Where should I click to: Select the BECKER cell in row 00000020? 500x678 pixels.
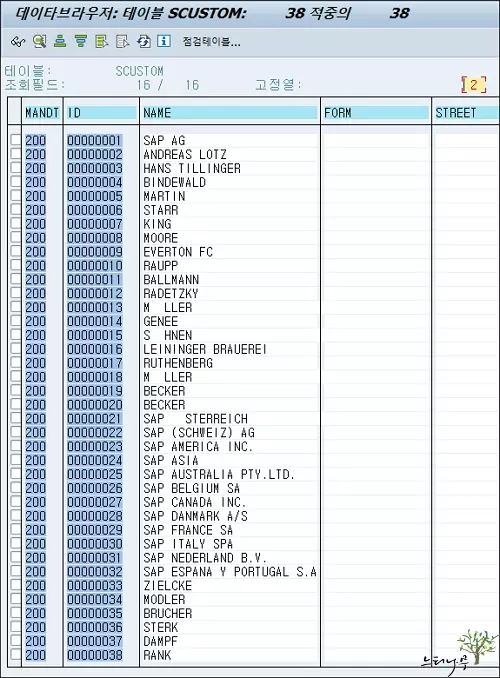[x=164, y=405]
